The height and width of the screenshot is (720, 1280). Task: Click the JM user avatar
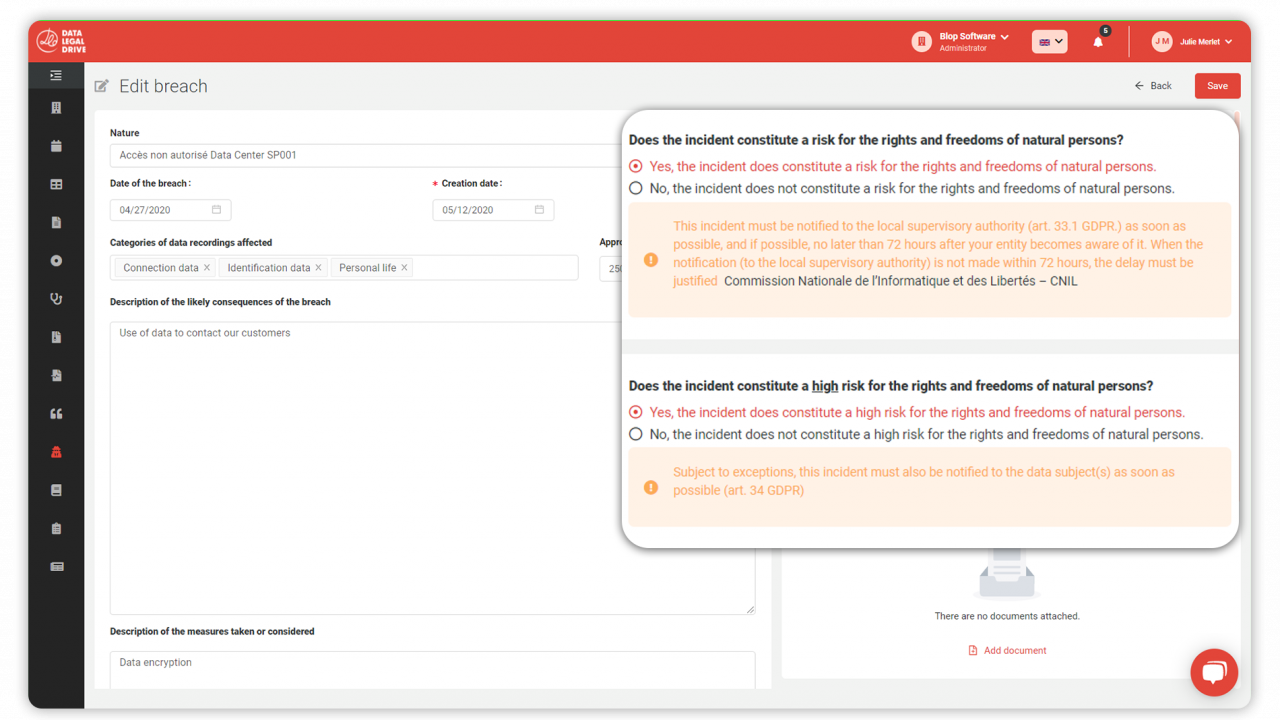click(1161, 41)
